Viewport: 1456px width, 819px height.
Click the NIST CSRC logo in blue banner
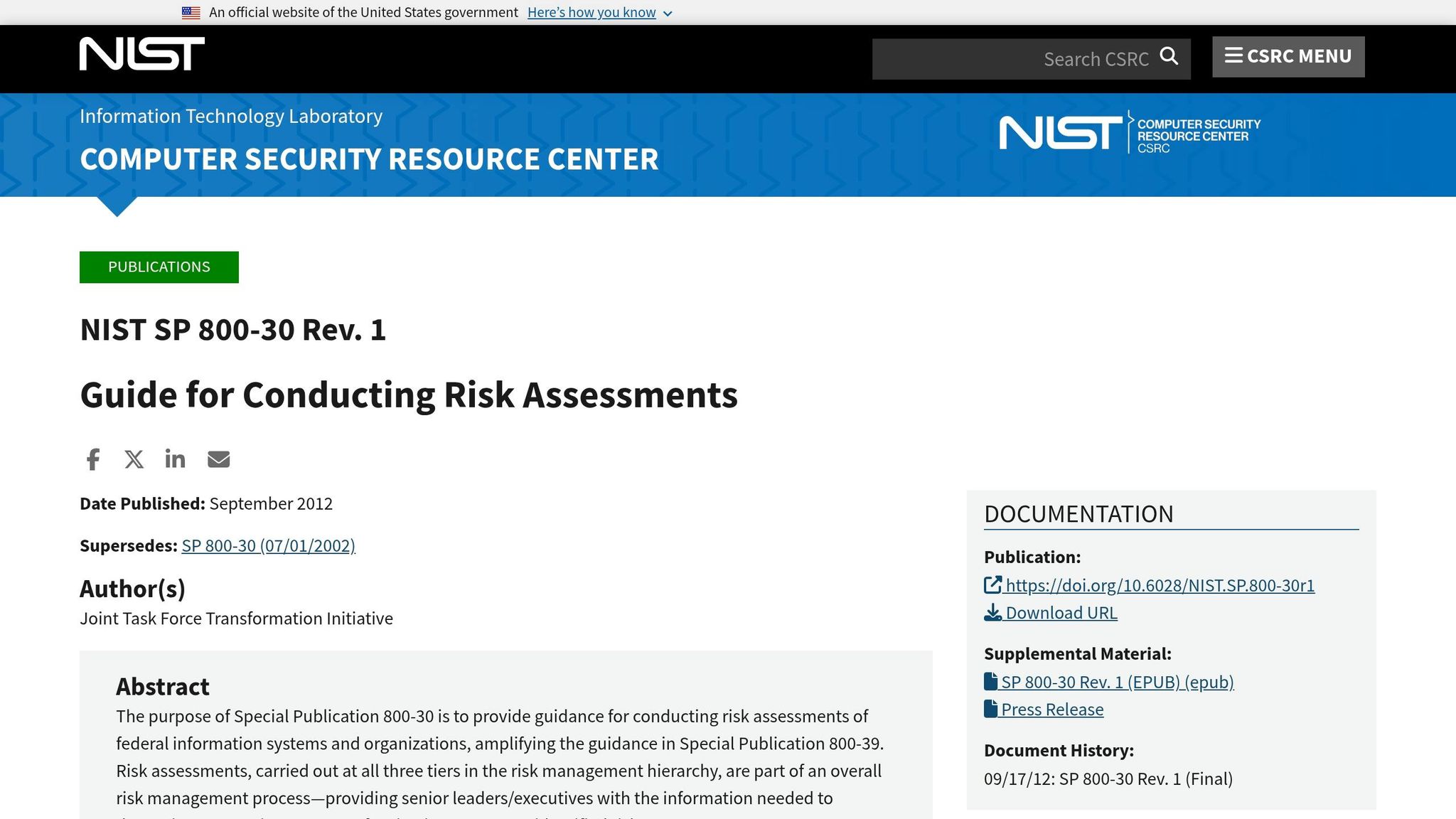[x=1130, y=132]
